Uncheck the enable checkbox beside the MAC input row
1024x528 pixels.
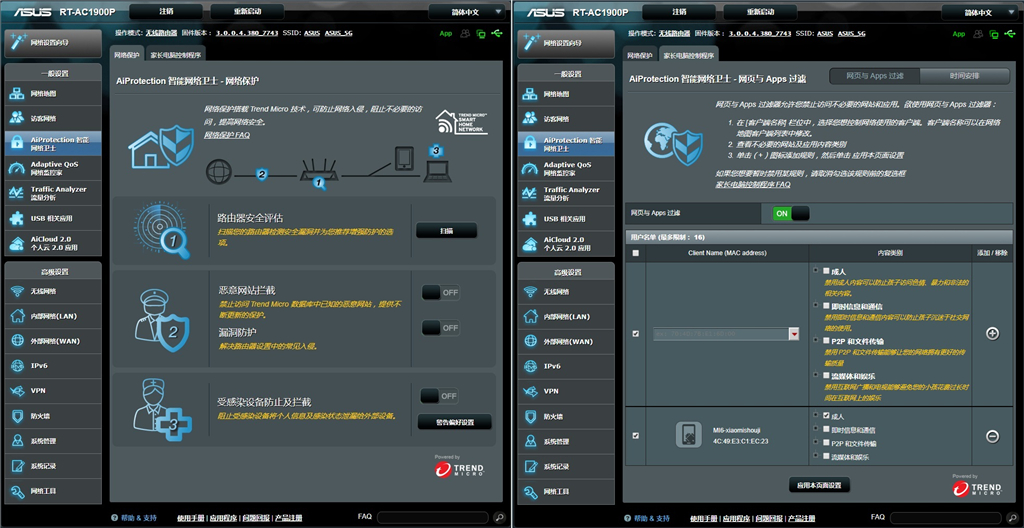636,333
